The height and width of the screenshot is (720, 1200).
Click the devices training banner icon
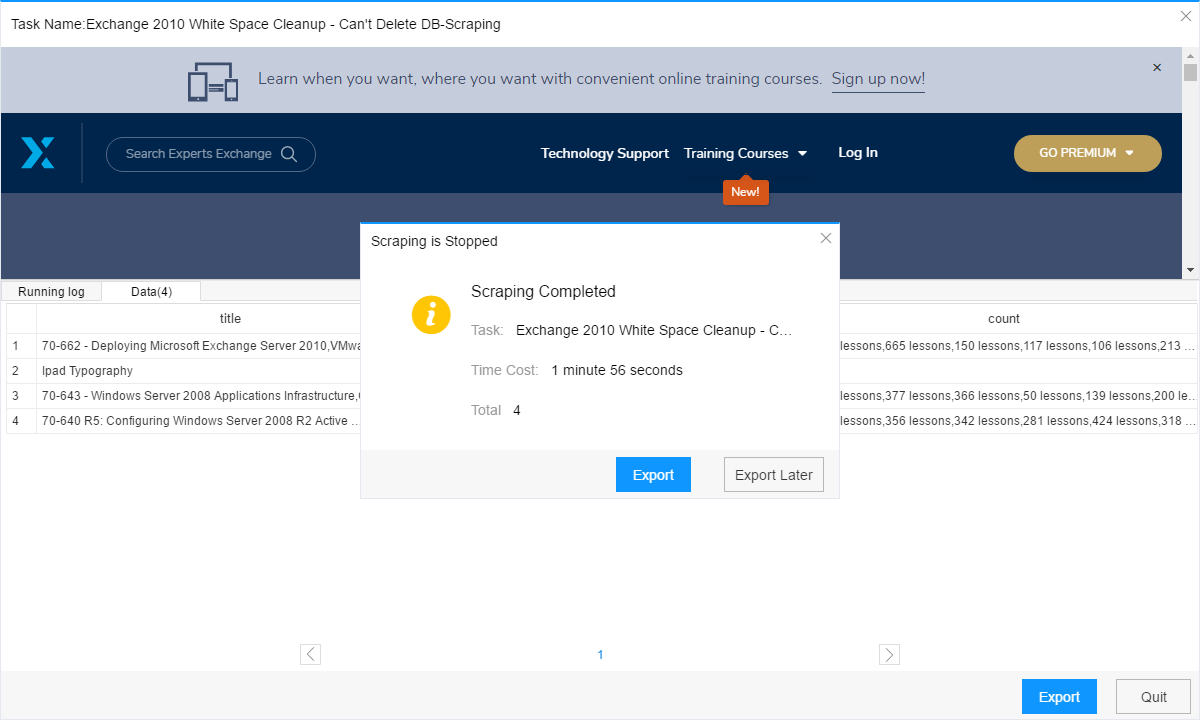213,81
